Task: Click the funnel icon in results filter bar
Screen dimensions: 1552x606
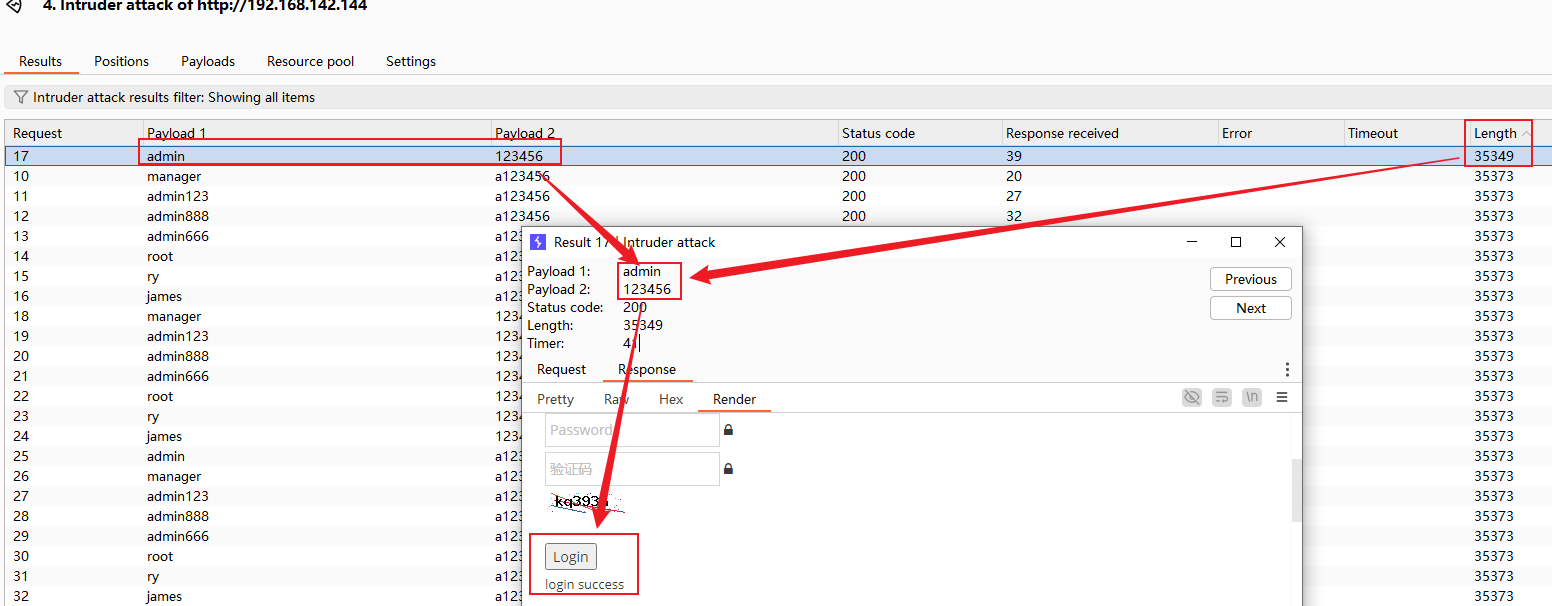Action: pyautogui.click(x=20, y=97)
